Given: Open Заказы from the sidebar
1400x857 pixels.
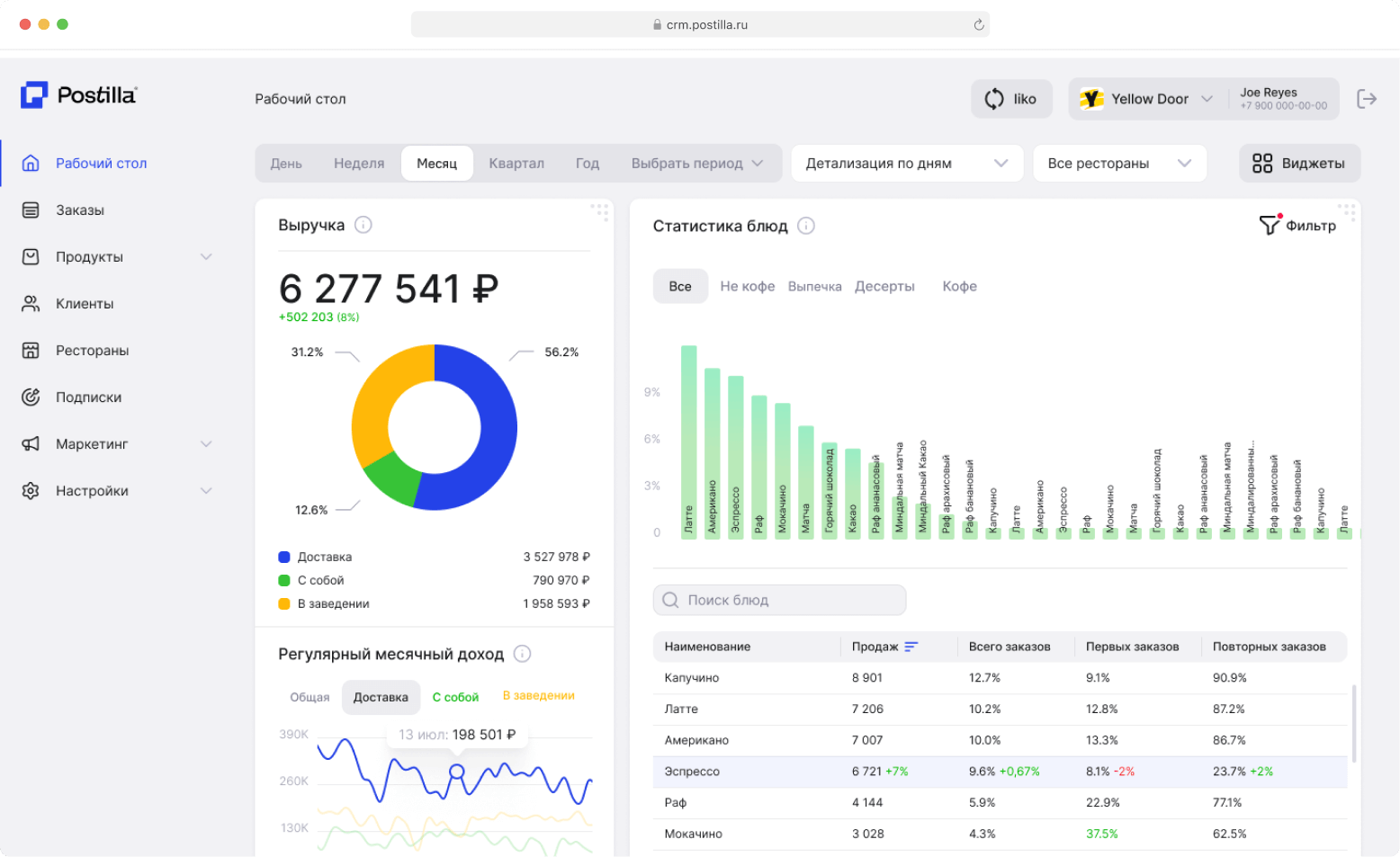Looking at the screenshot, I should (80, 210).
